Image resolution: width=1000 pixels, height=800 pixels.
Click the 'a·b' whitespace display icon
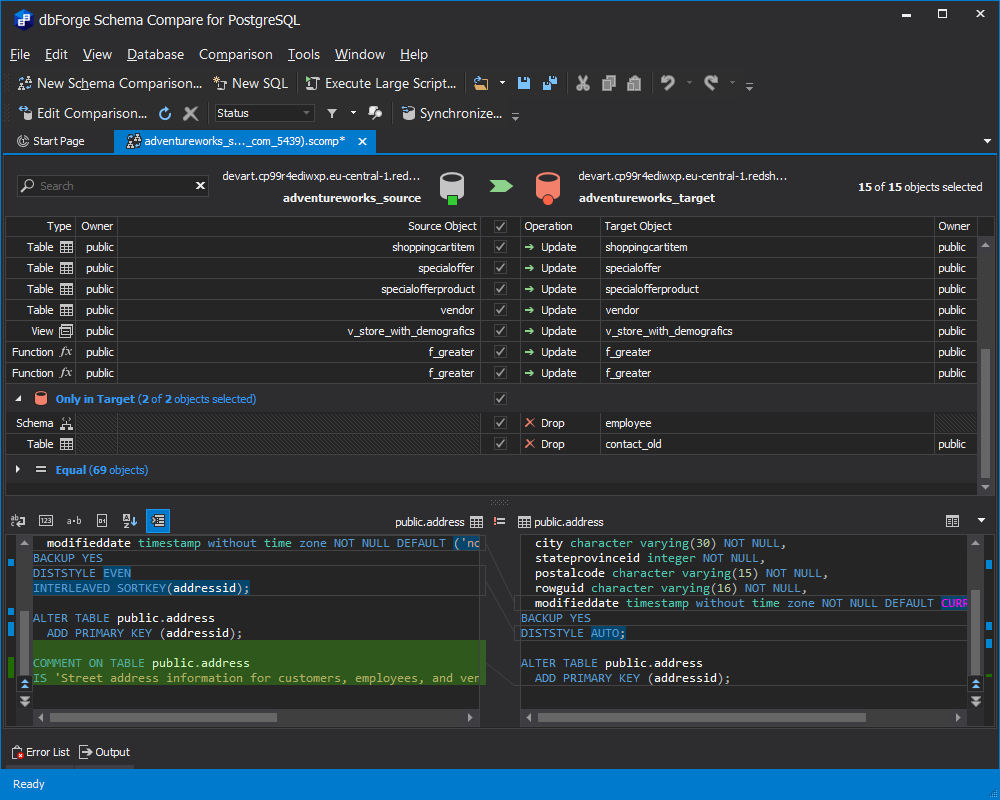point(74,521)
